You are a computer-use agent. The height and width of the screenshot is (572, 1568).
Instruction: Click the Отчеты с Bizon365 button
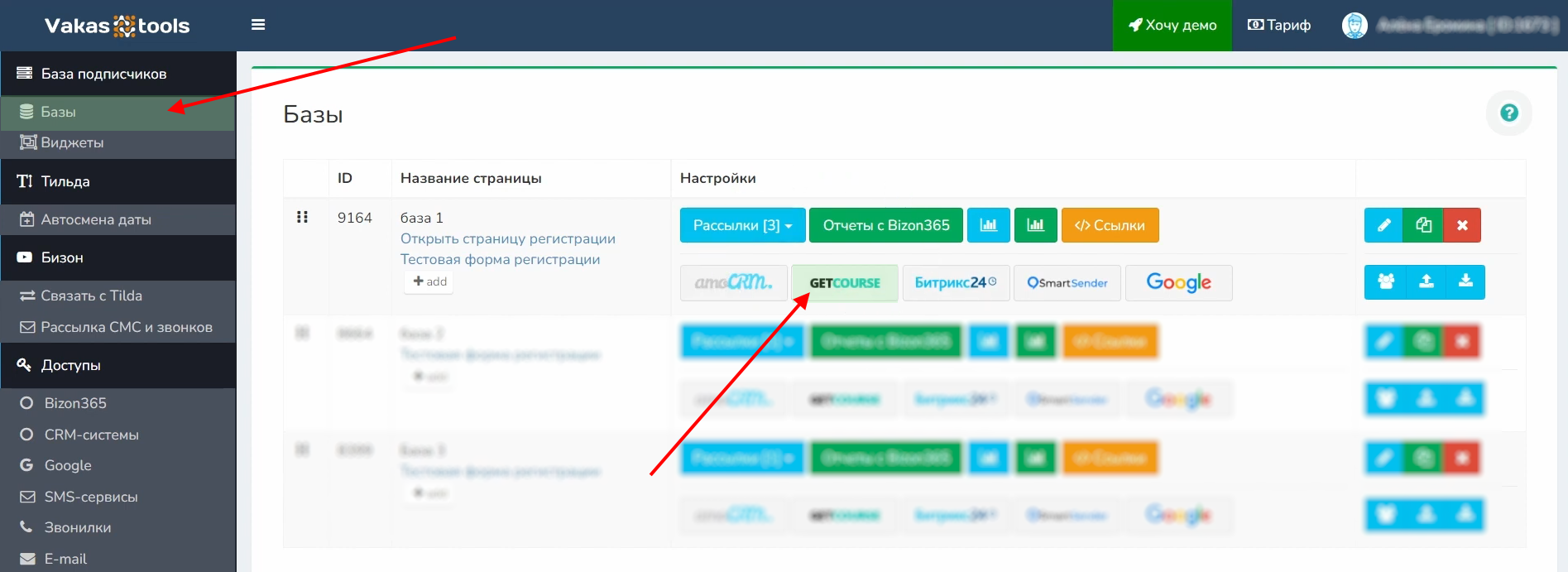click(x=885, y=225)
